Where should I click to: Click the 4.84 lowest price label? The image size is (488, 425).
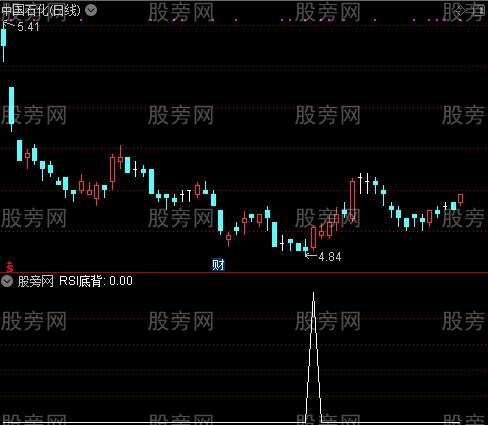(x=330, y=257)
